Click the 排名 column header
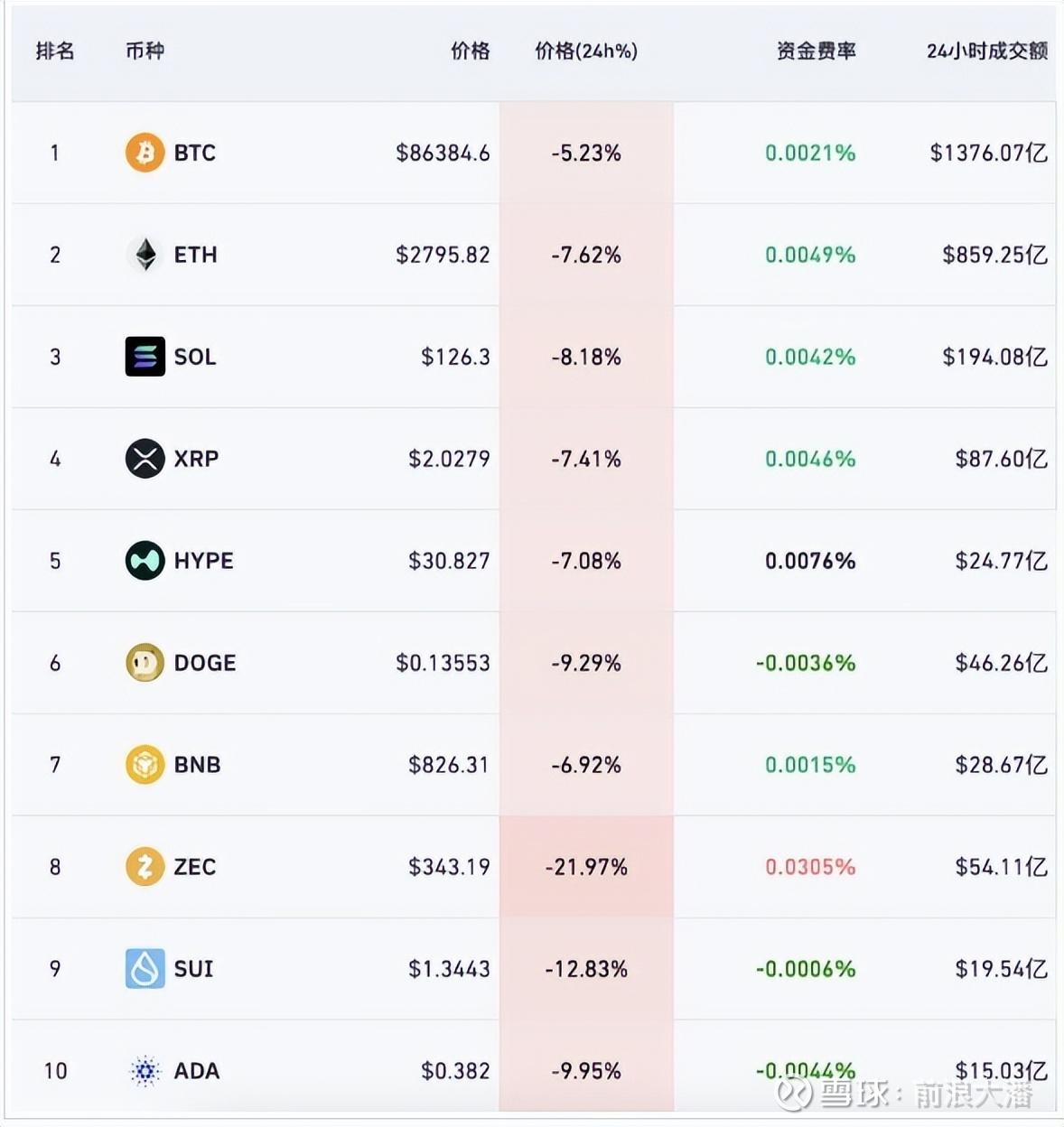Screen dimensions: 1064x1127 [55, 51]
